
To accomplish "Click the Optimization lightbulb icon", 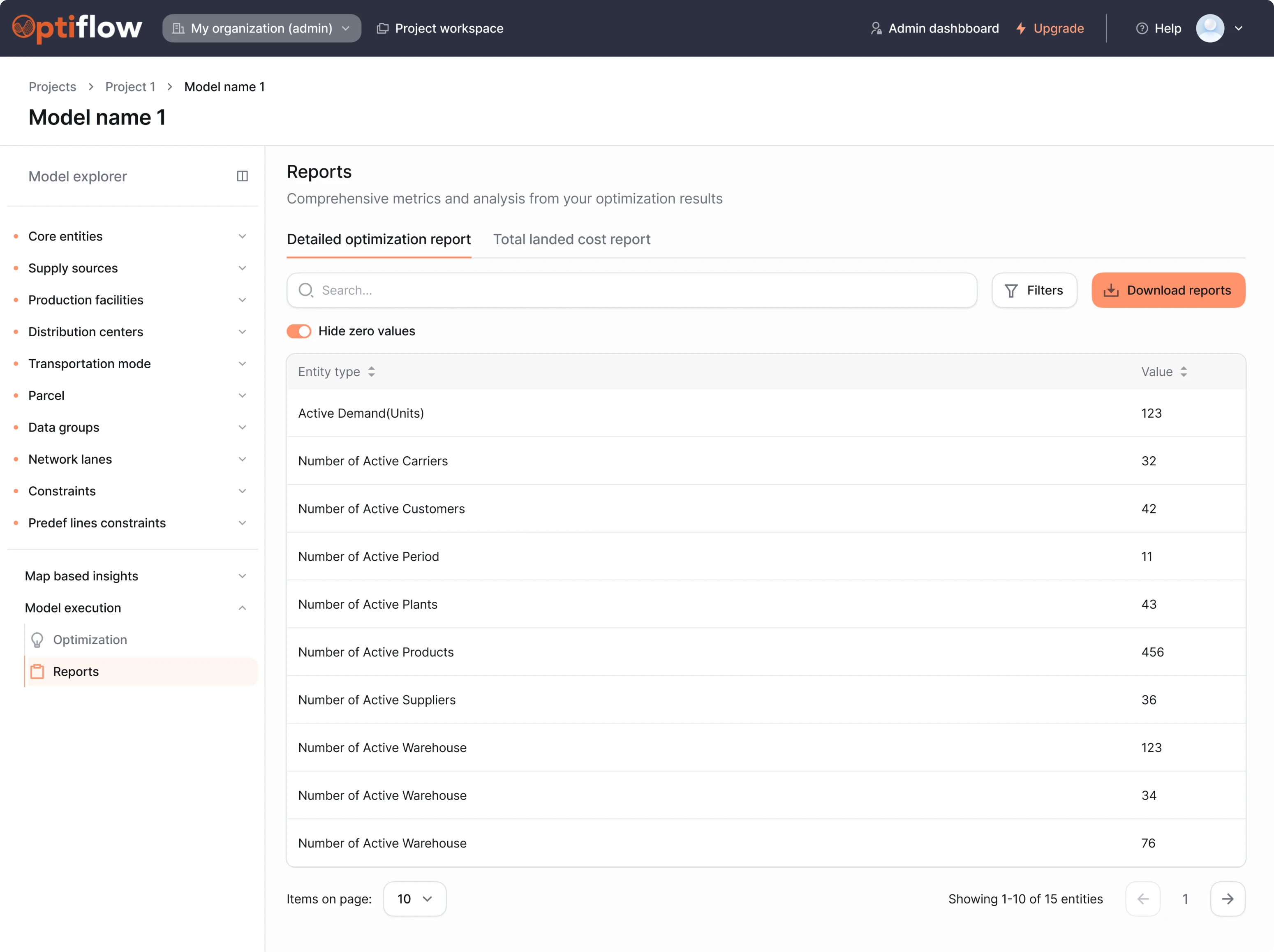I will [x=37, y=639].
